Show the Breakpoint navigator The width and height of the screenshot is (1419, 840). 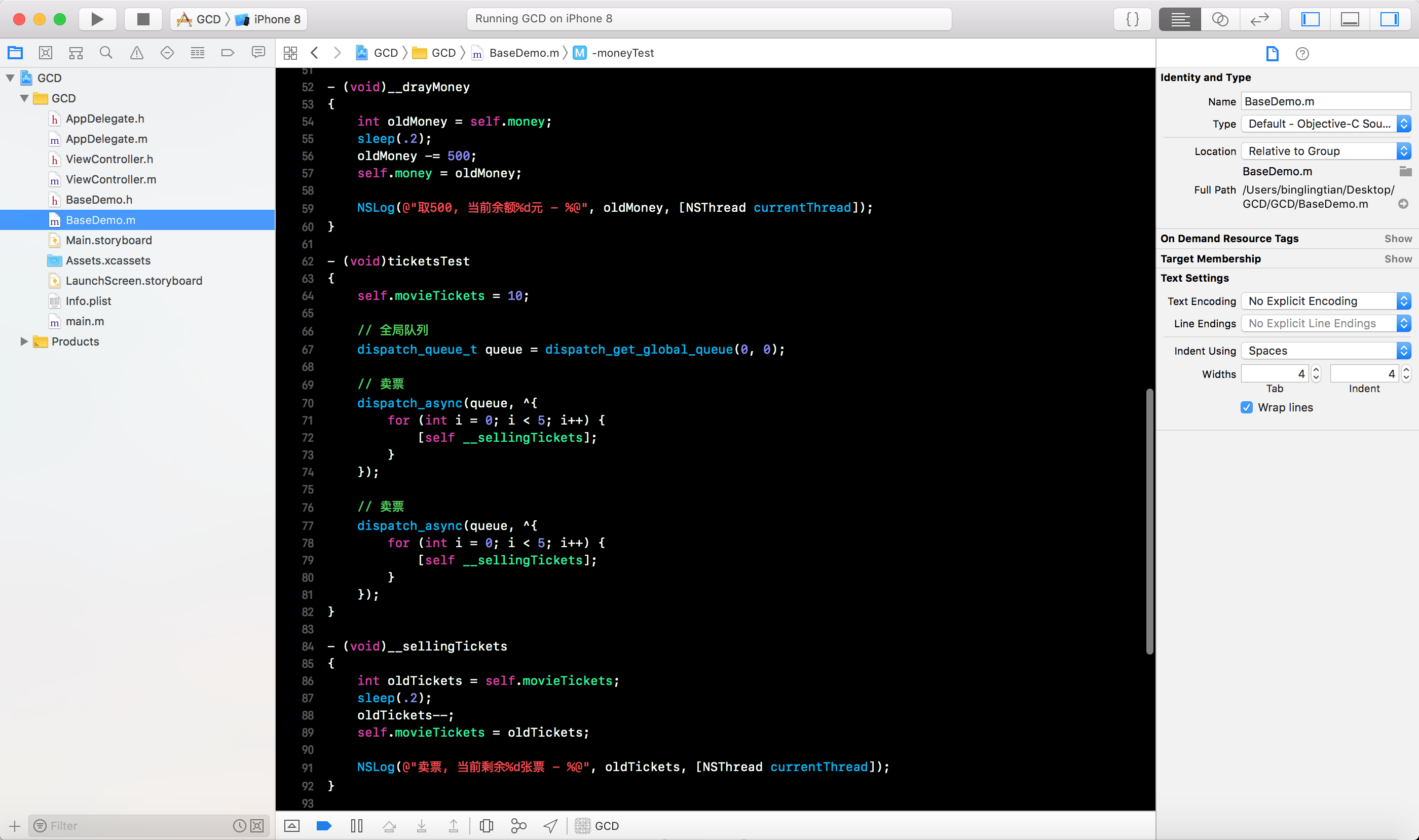pos(228,53)
